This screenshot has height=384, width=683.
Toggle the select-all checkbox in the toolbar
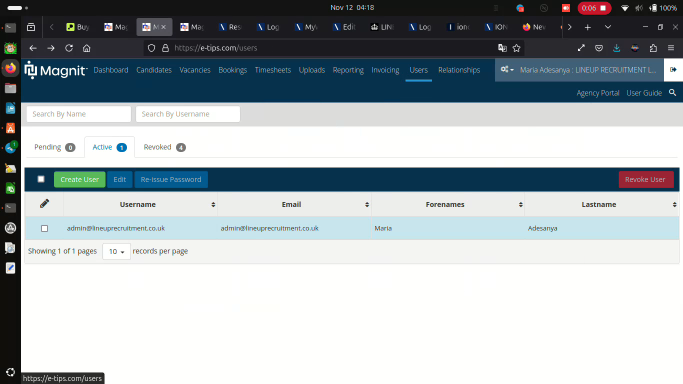pos(41,179)
